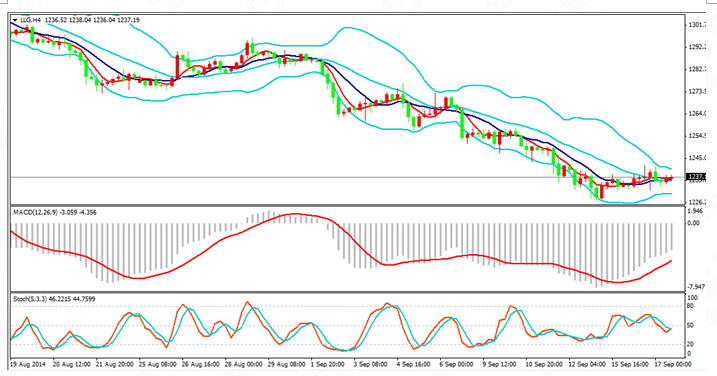The width and height of the screenshot is (717, 376).
Task: Click the LLG.H4 symbol label
Action: [x=31, y=20]
